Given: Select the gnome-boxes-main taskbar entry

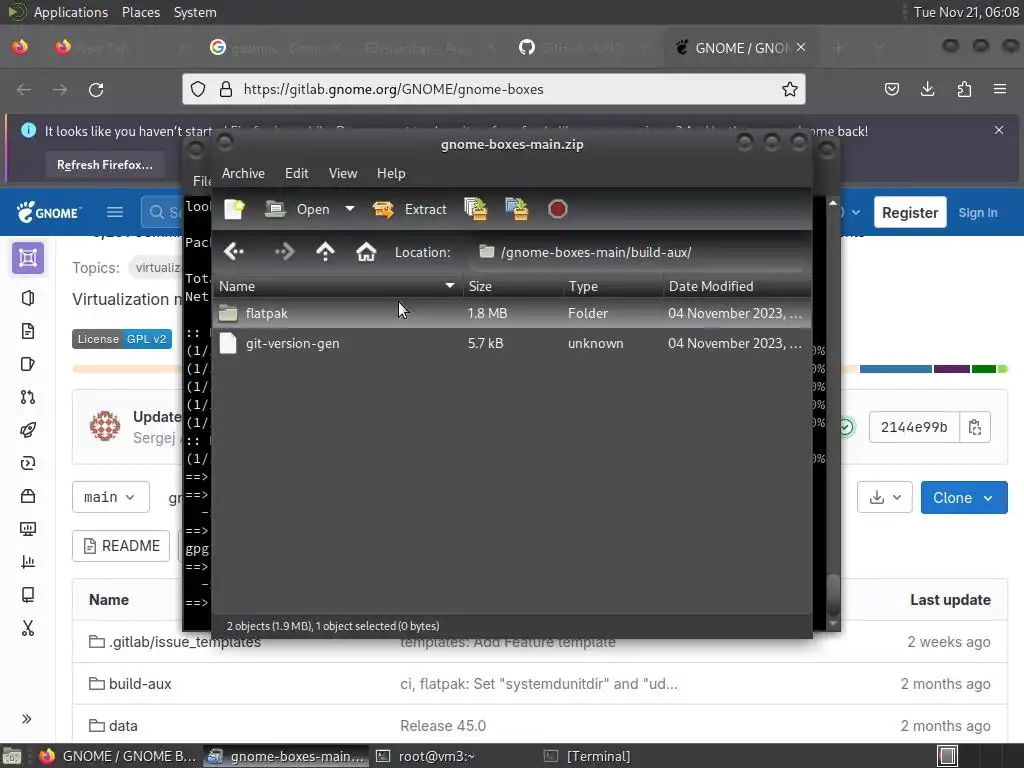Looking at the screenshot, I should tap(286, 756).
